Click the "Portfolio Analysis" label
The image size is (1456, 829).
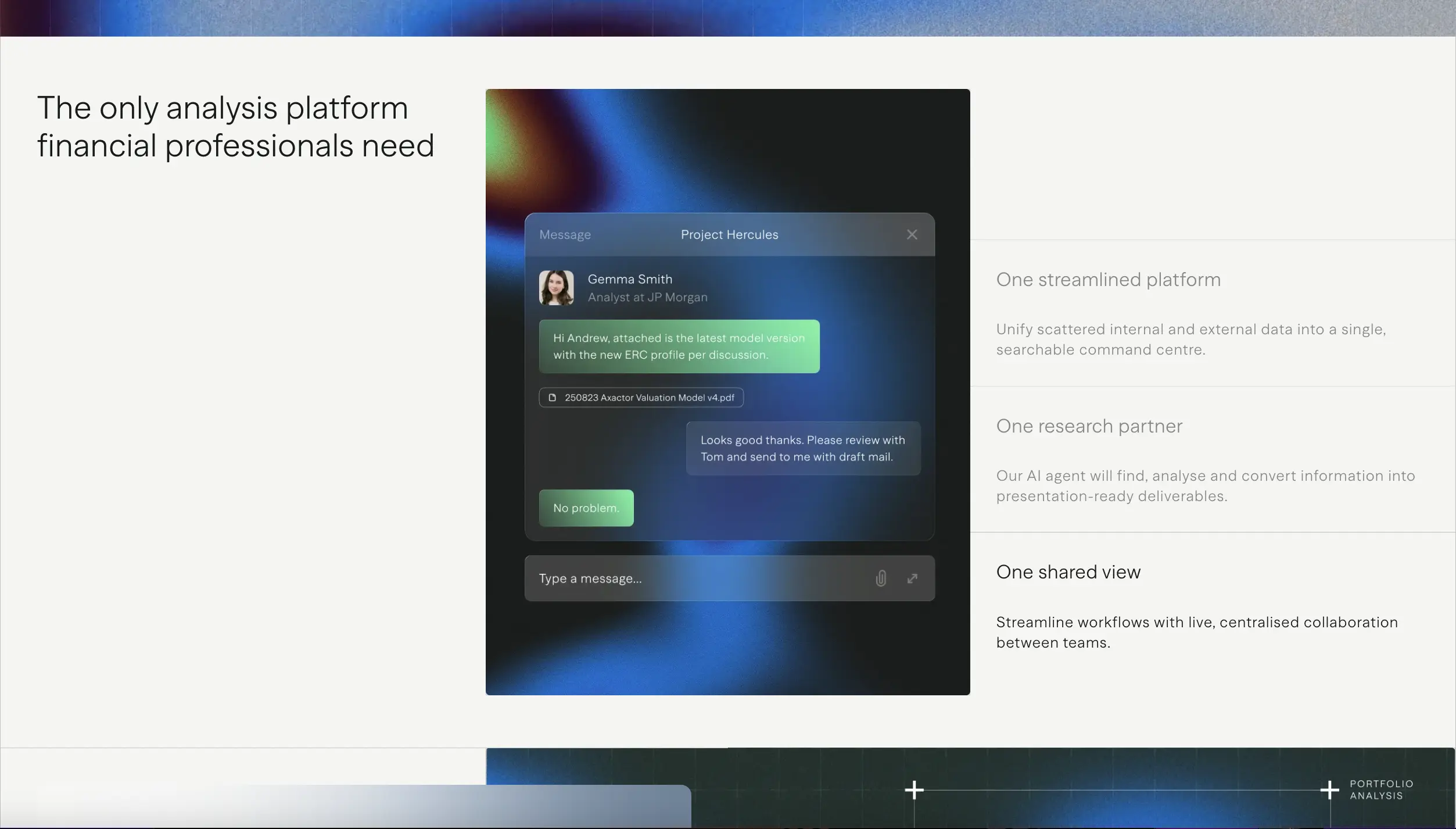(x=1381, y=790)
